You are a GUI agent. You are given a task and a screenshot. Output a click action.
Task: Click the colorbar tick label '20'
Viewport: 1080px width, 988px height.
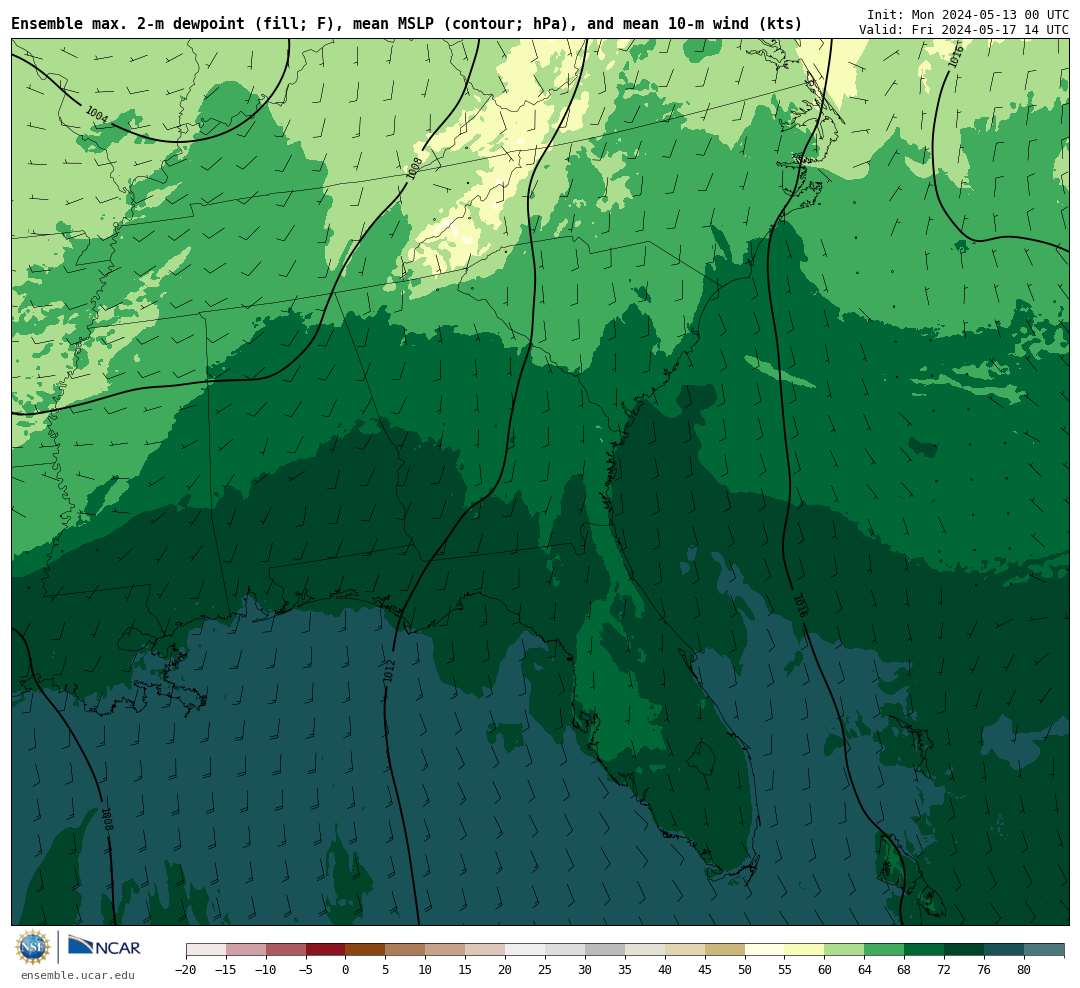(x=505, y=970)
